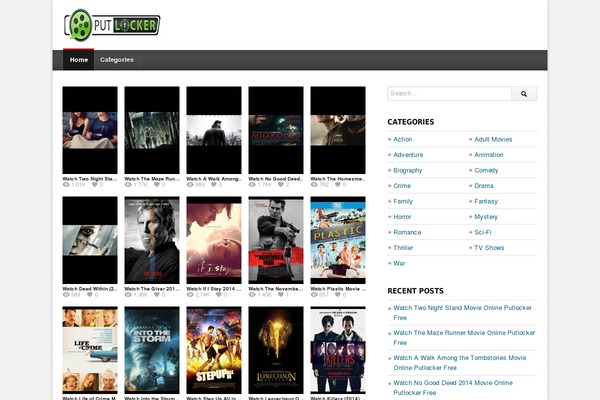Click the heart icon under No Good Deed
Image resolution: width=600 pixels, height=400 pixels.
pyautogui.click(x=280, y=184)
